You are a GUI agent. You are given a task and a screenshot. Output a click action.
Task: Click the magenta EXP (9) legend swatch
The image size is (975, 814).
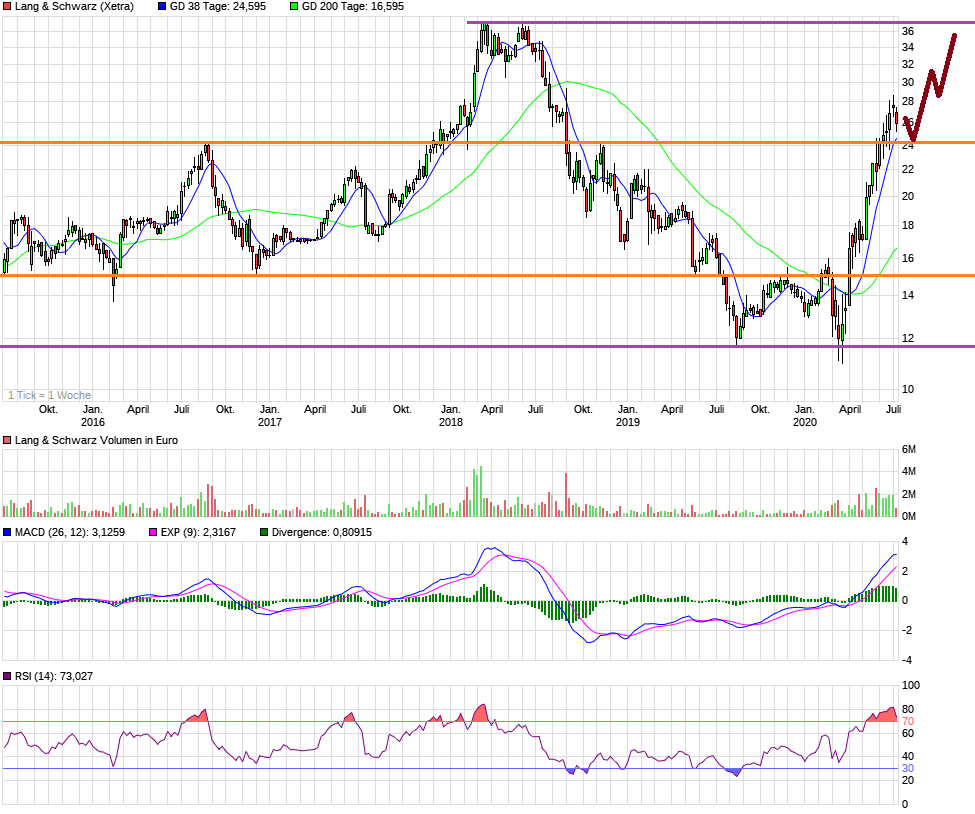[x=153, y=533]
